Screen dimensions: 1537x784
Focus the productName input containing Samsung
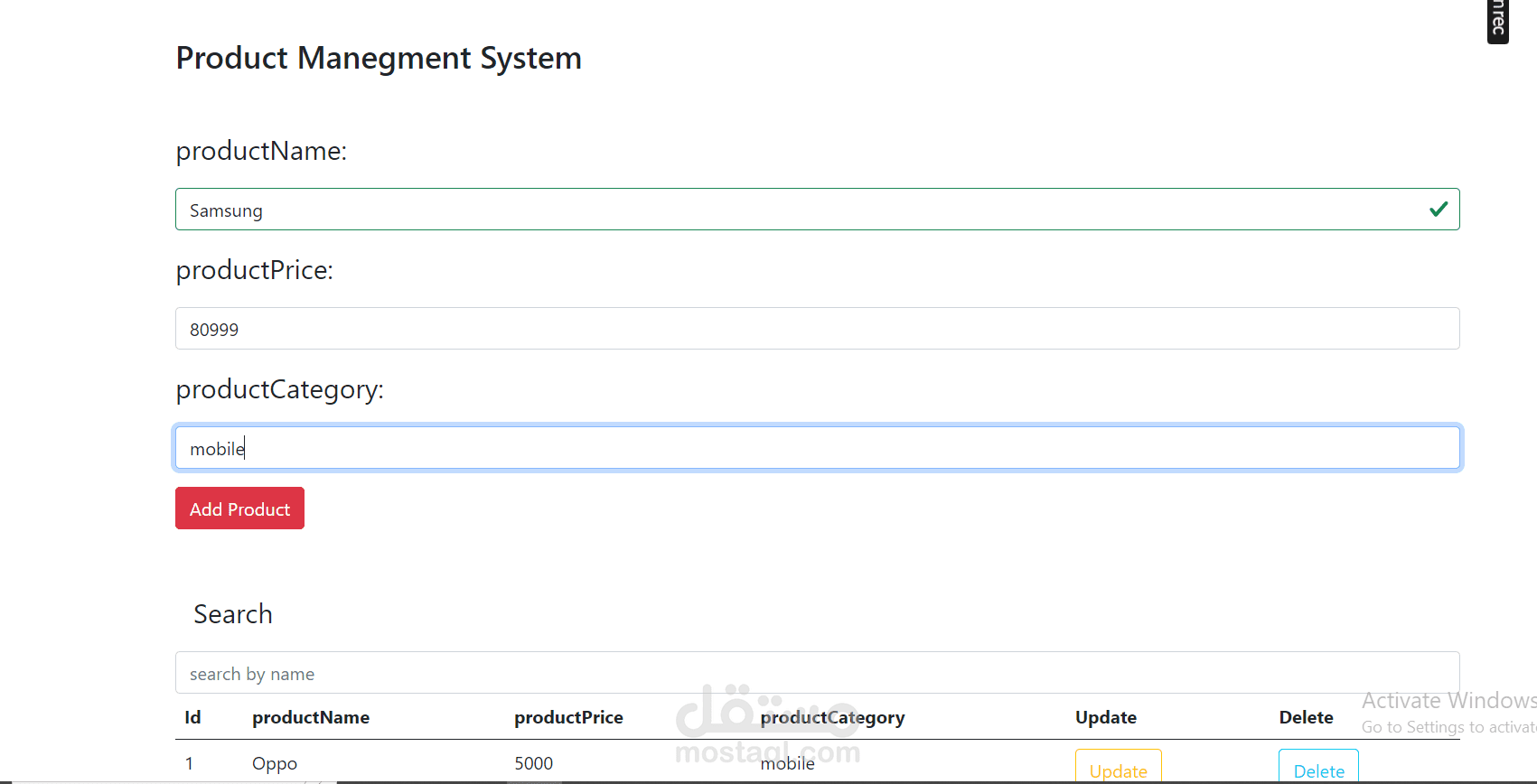pos(817,210)
